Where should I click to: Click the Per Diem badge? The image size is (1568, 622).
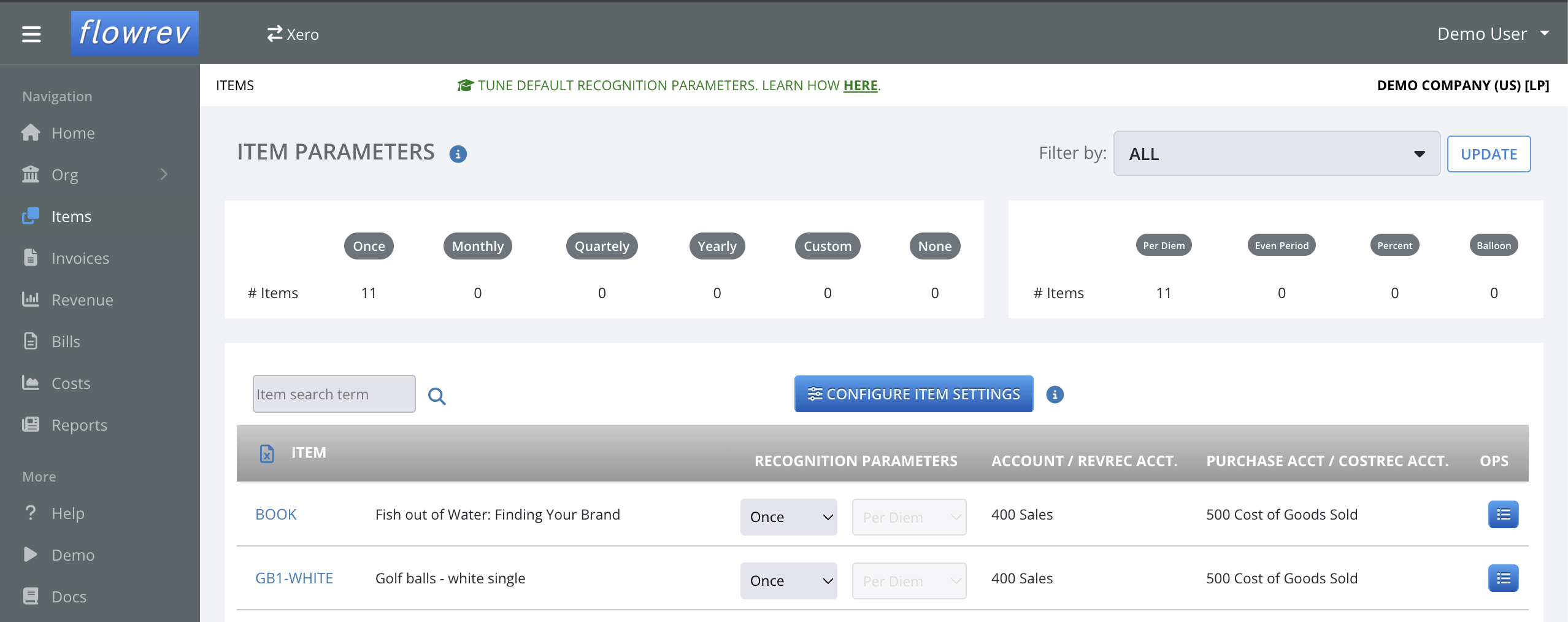pos(1164,245)
